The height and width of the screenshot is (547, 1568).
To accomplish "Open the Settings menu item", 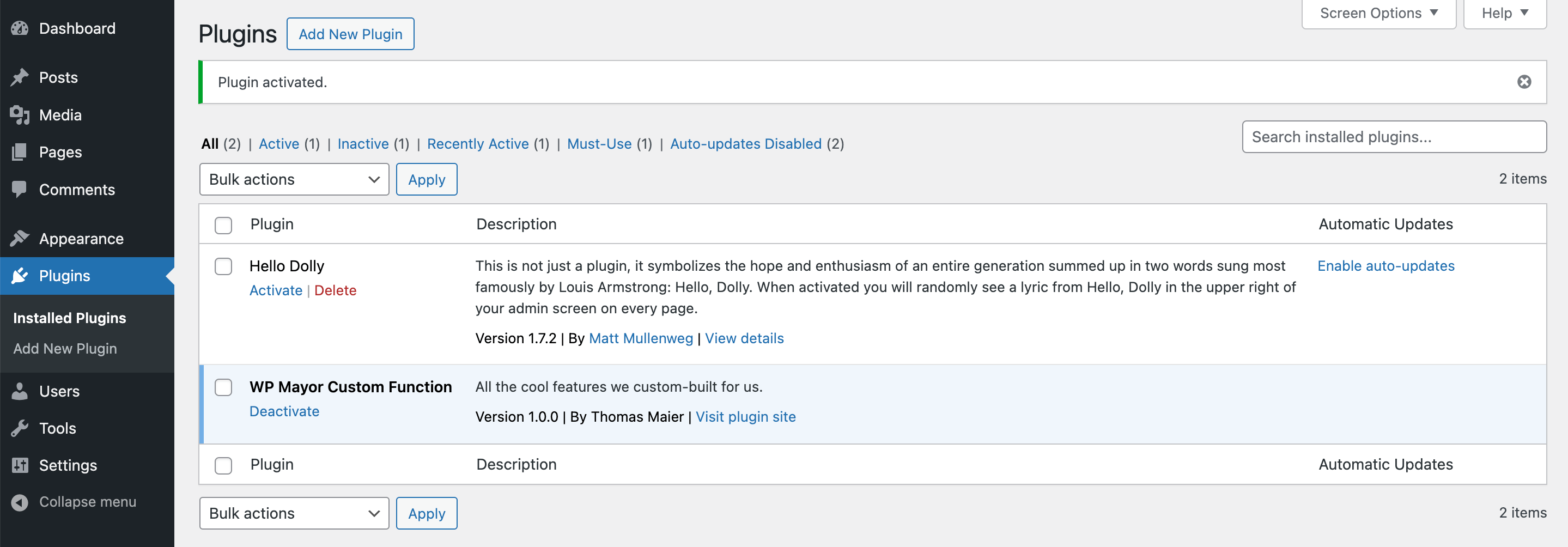I will pyautogui.click(x=87, y=465).
